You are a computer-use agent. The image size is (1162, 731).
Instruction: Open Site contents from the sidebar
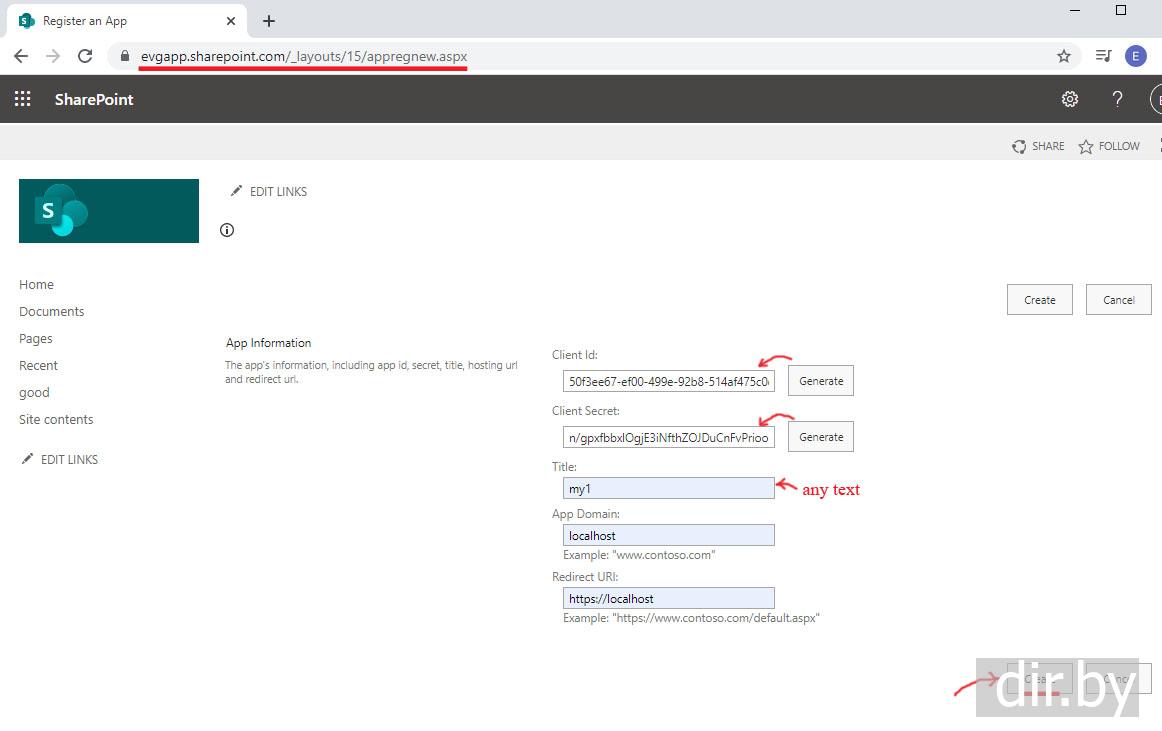56,420
